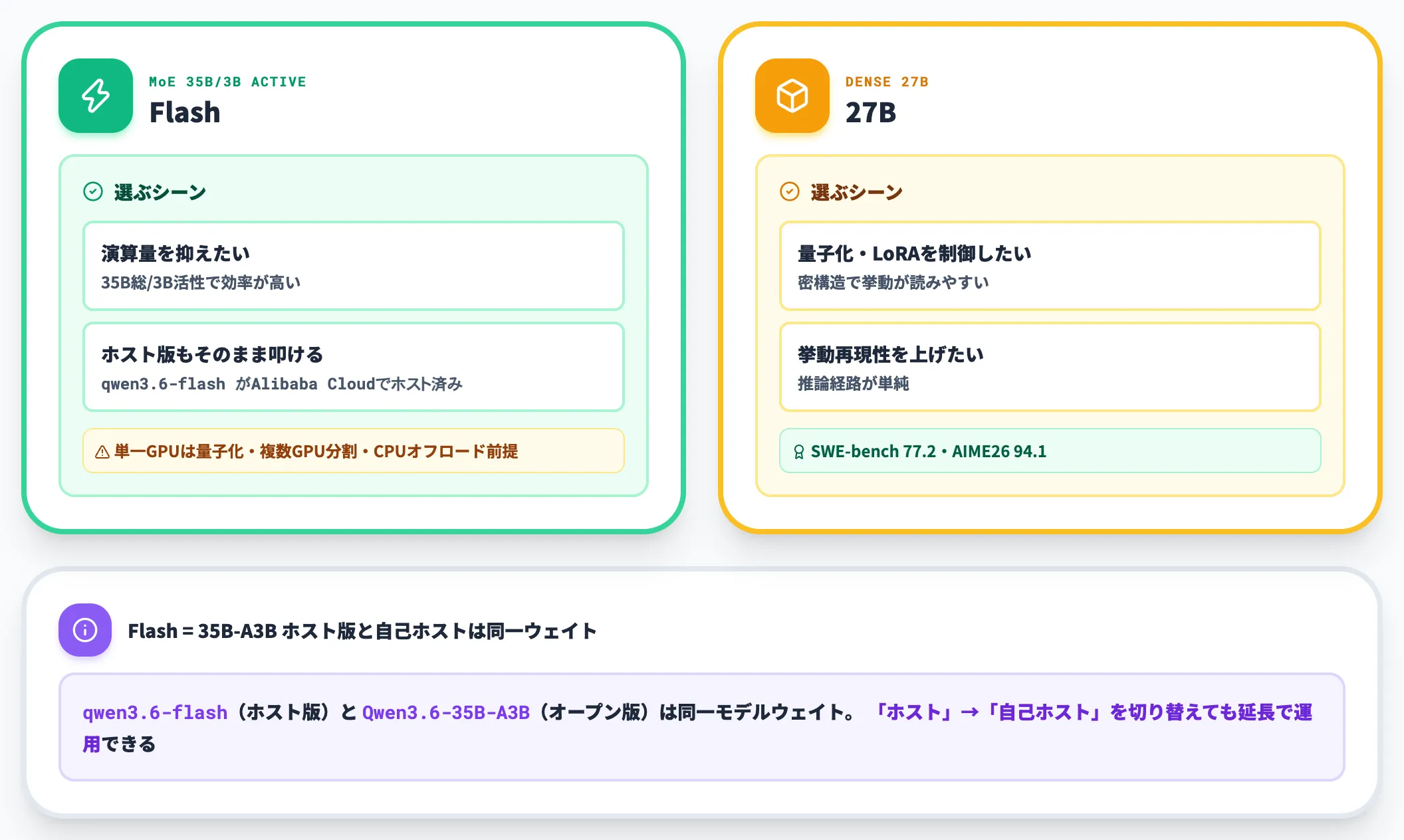Image resolution: width=1404 pixels, height=840 pixels.
Task: Click the orange cube 27B icon
Action: (792, 96)
